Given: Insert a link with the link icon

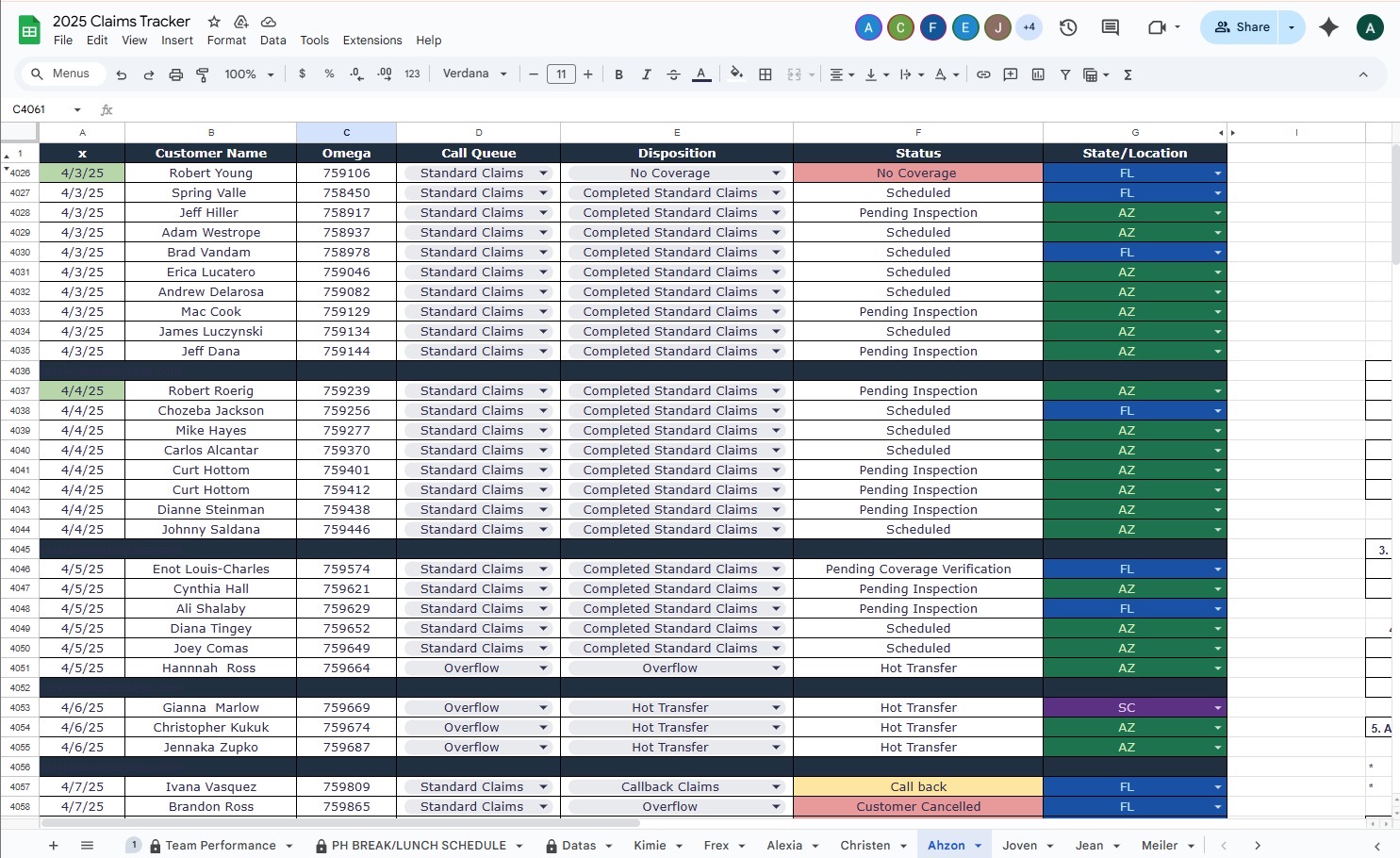Looking at the screenshot, I should 983,74.
